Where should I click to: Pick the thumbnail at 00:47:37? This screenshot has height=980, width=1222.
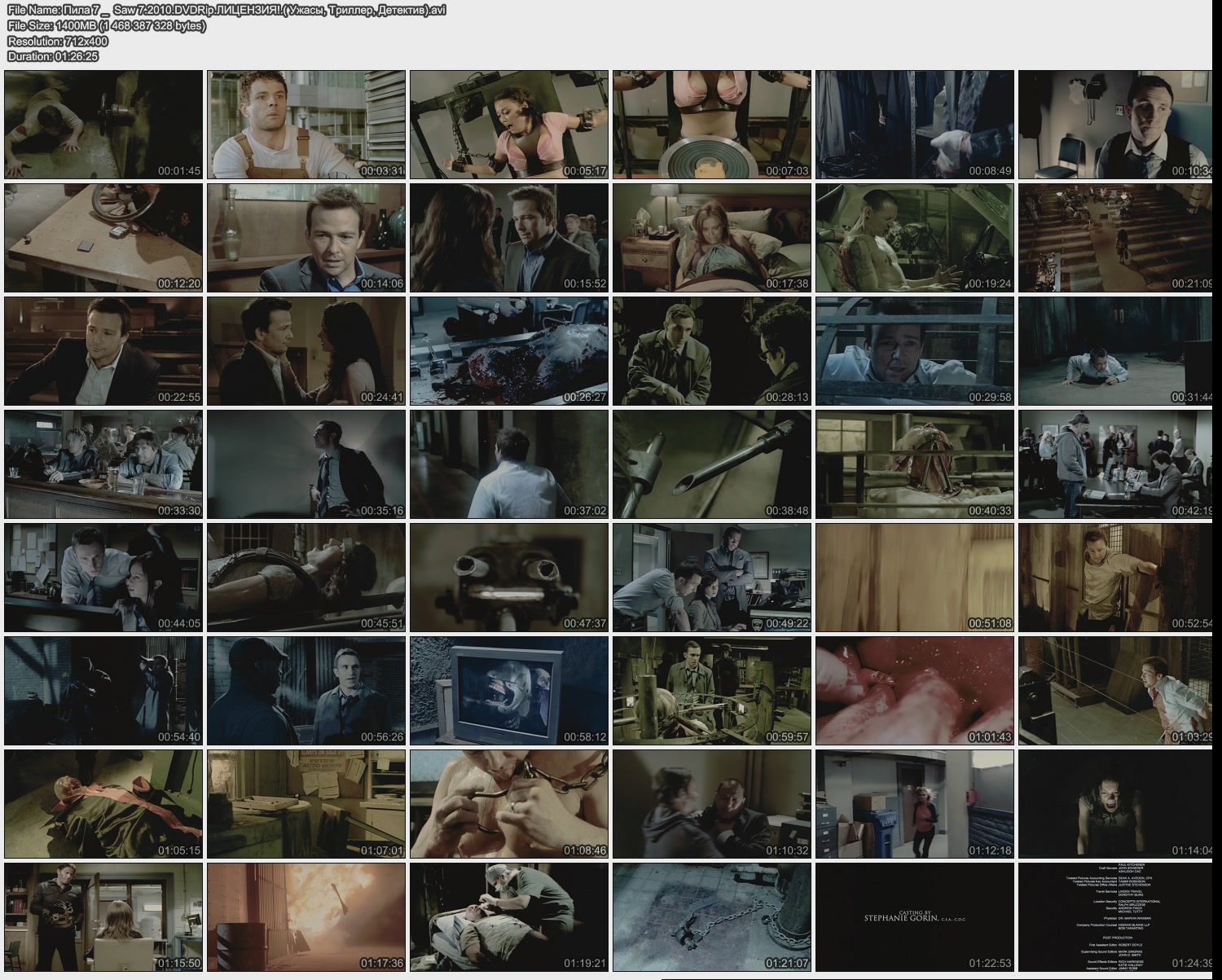tap(509, 578)
